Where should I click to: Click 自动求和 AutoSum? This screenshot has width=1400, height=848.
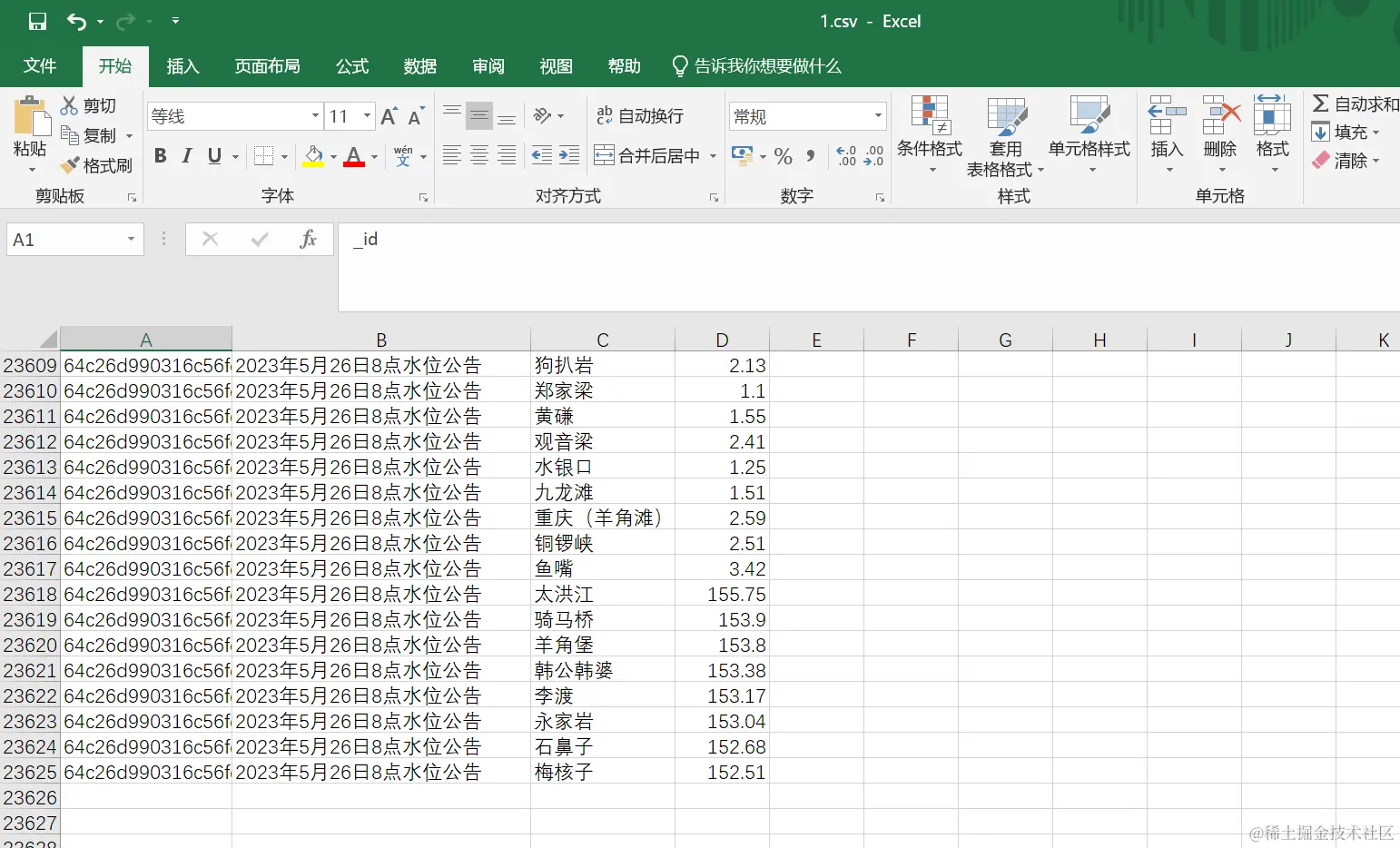click(x=1356, y=104)
